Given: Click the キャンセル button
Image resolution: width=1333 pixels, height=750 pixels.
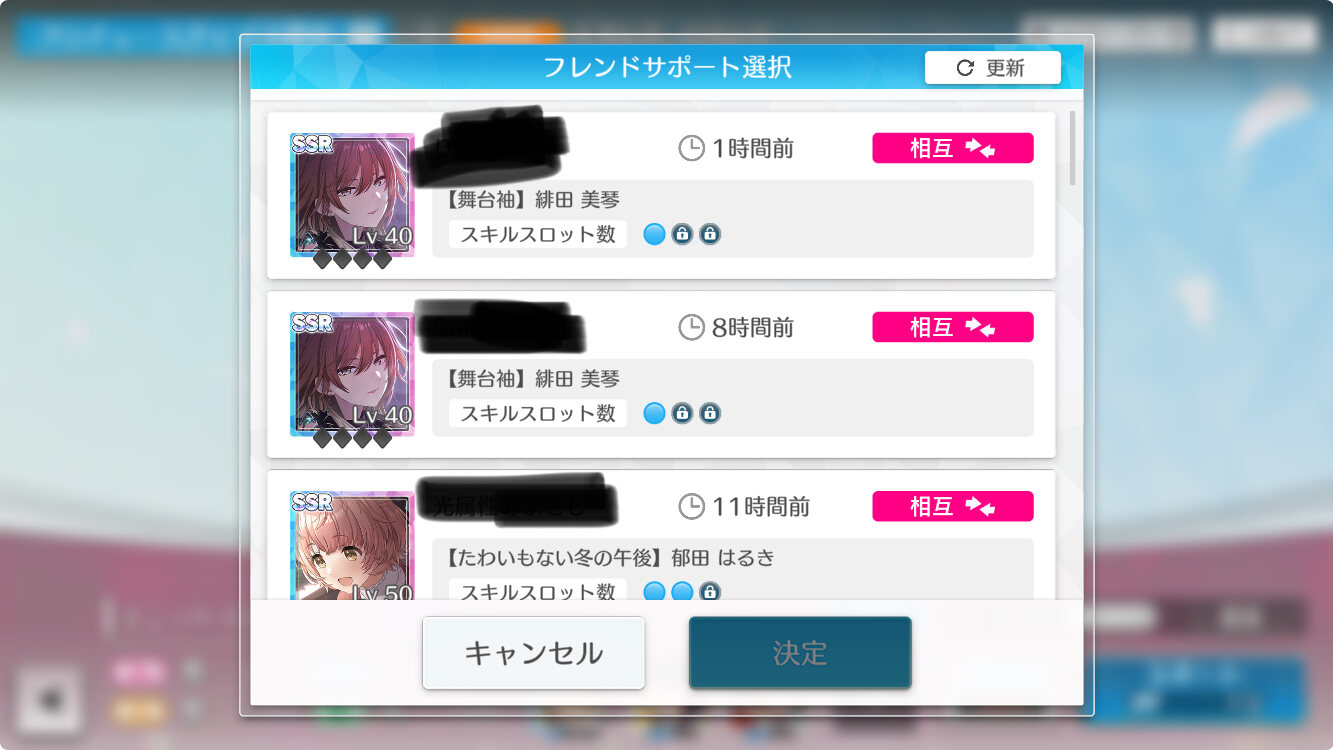Looking at the screenshot, I should (x=533, y=653).
